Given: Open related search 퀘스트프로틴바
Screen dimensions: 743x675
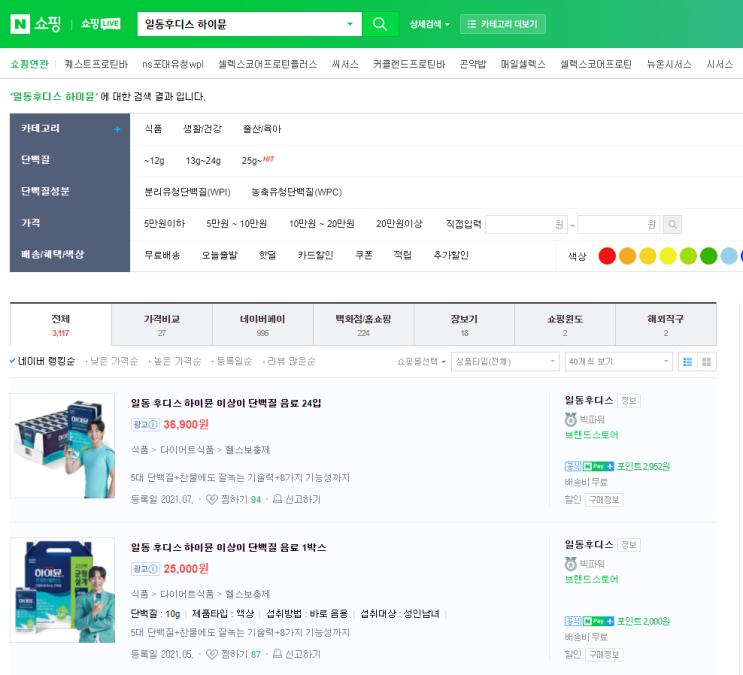Looking at the screenshot, I should coord(96,64).
